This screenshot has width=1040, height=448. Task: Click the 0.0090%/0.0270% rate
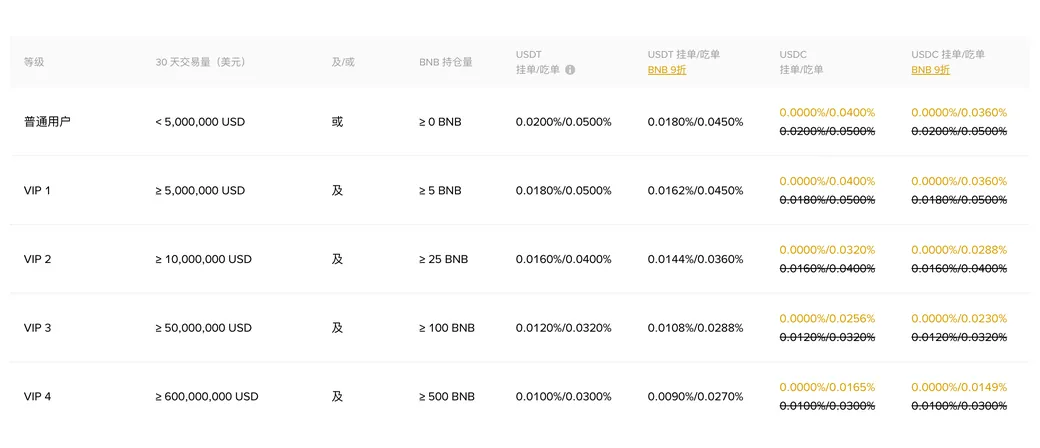pos(695,397)
